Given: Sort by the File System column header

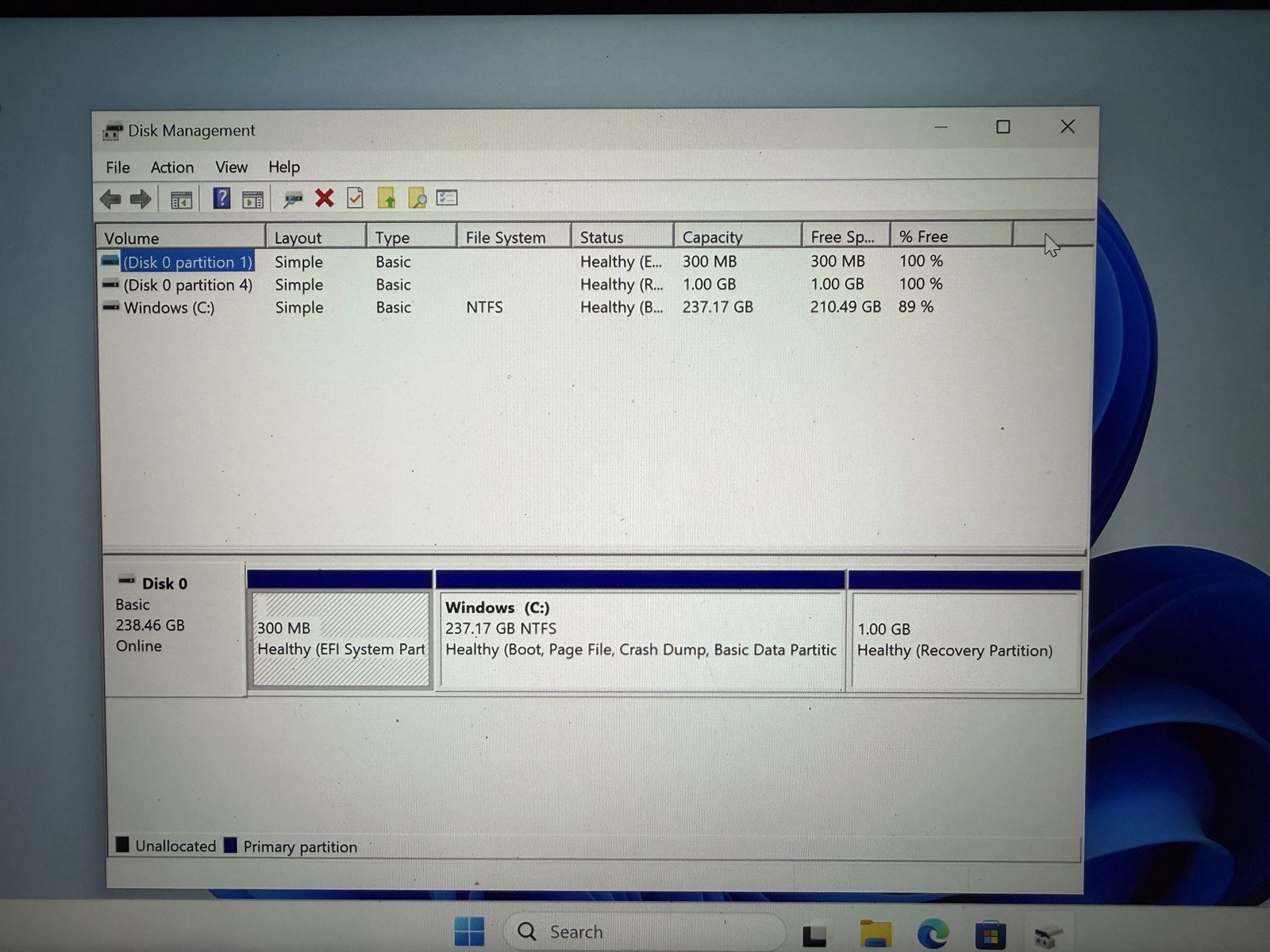Looking at the screenshot, I should point(514,236).
